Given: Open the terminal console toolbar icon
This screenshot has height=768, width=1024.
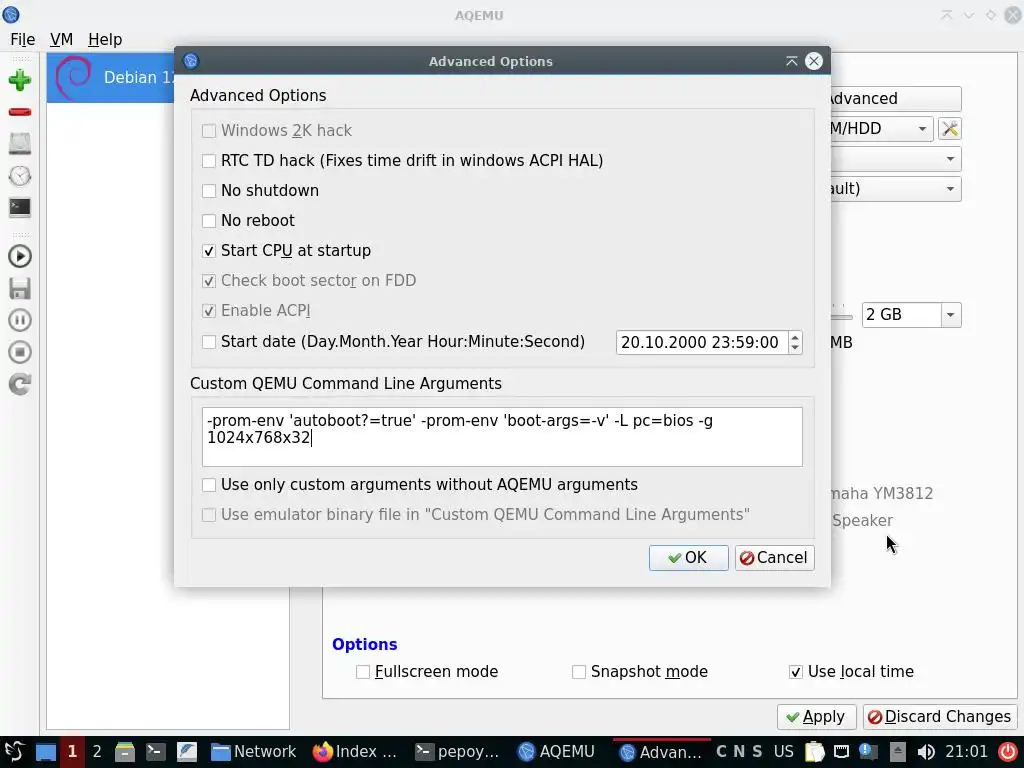Looking at the screenshot, I should (20, 207).
